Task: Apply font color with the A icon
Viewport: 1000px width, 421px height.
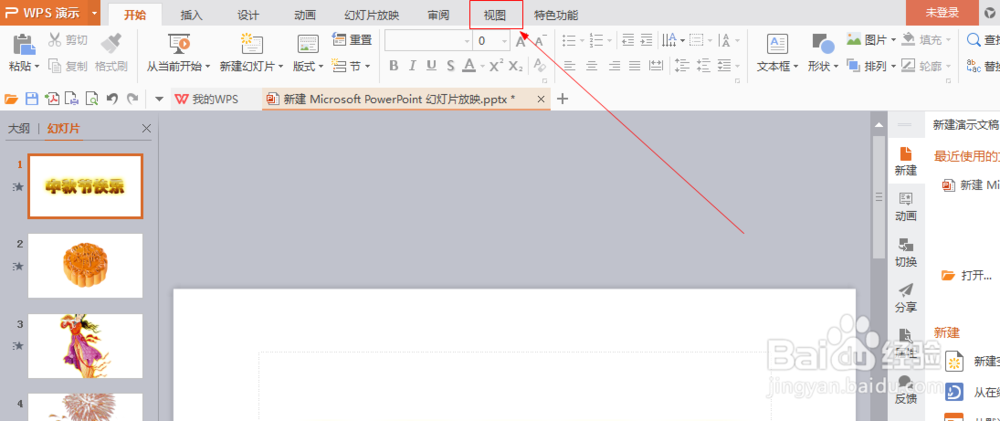Action: coord(469,66)
